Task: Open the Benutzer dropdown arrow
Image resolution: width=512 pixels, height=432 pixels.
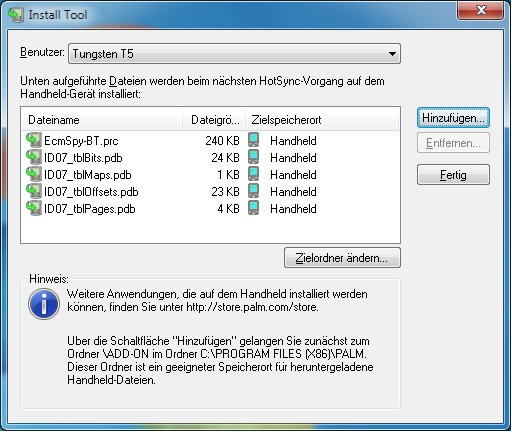Action: [392, 54]
